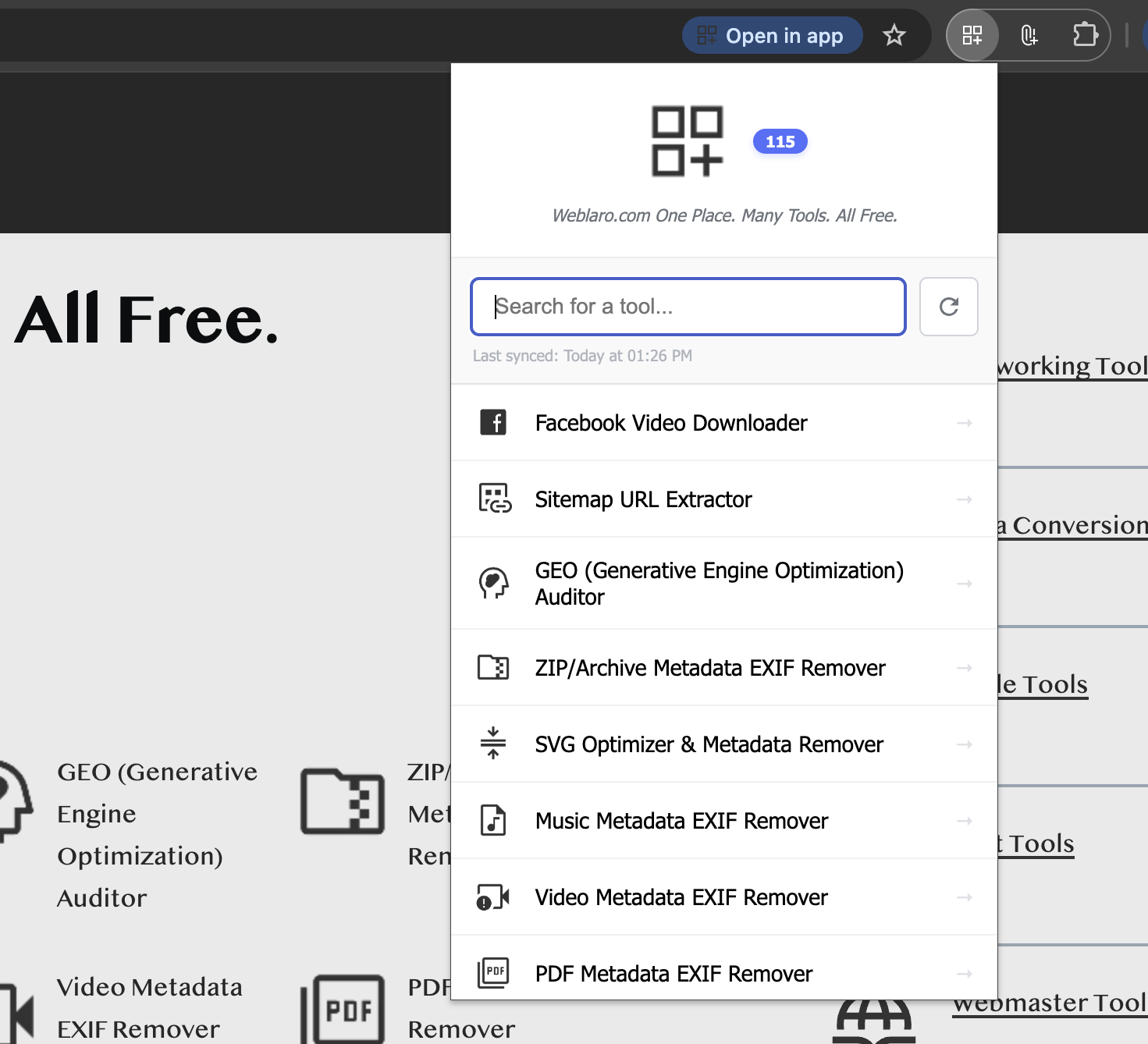1148x1044 pixels.
Task: Open GEO Auditor link on the webpage
Action: point(156,834)
